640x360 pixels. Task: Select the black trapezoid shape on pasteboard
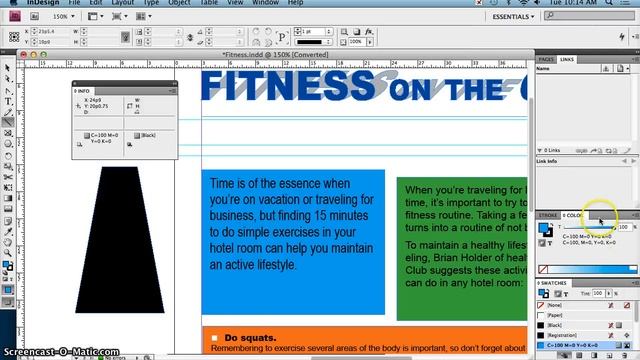(120, 240)
